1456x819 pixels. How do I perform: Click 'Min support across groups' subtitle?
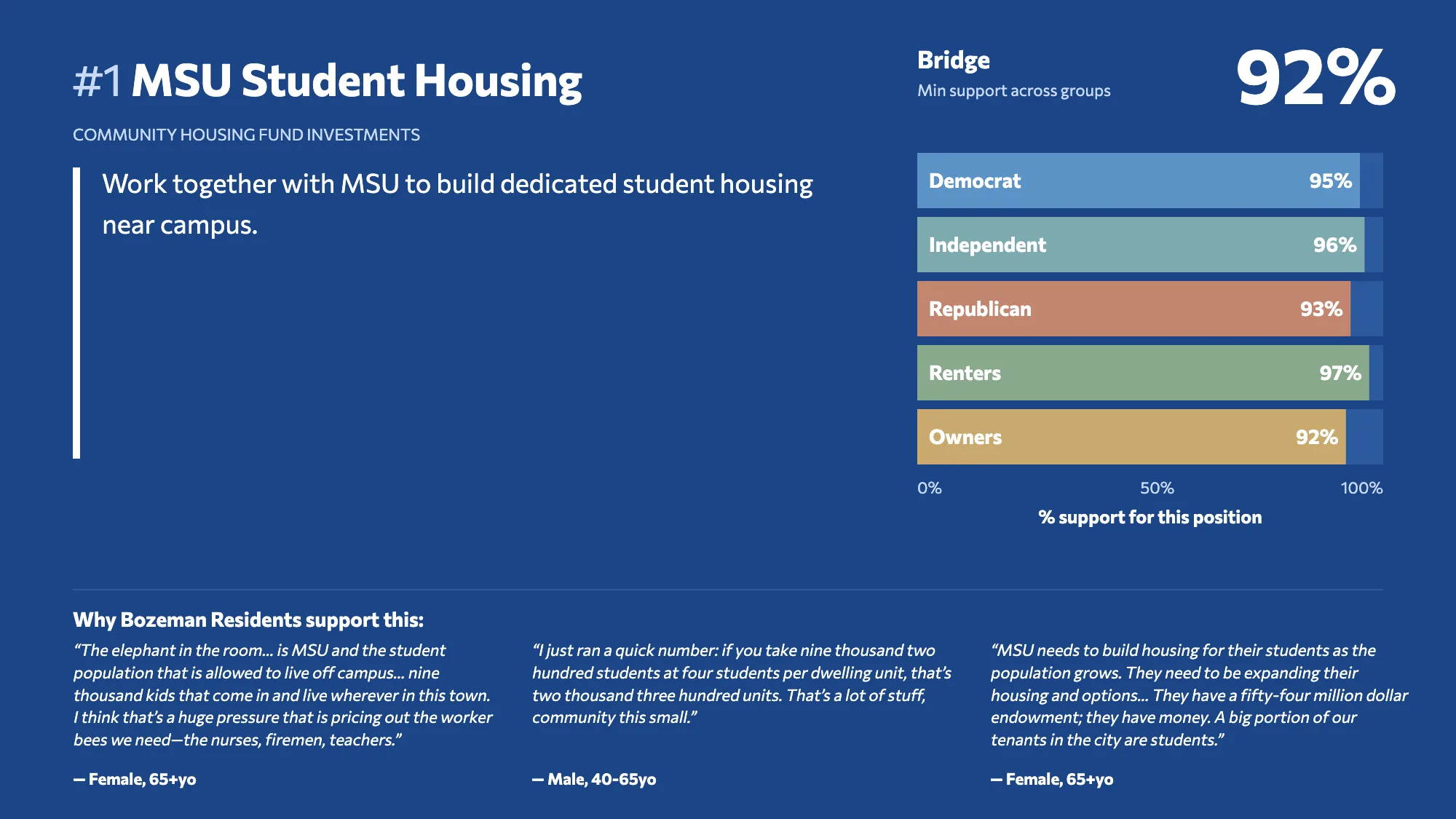point(1014,91)
